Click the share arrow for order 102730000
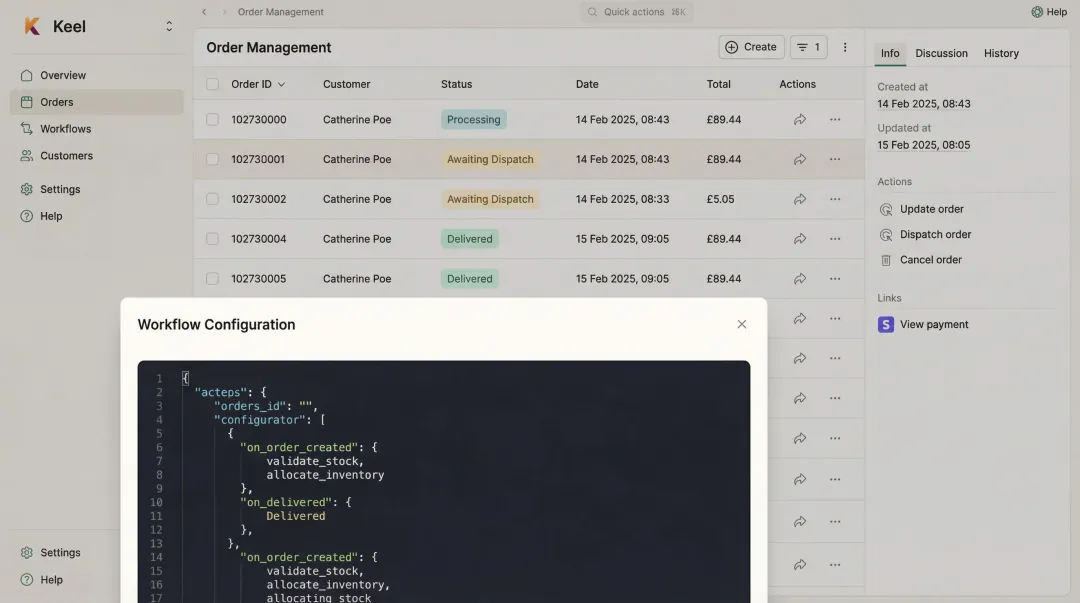This screenshot has height=603, width=1080. click(x=800, y=120)
